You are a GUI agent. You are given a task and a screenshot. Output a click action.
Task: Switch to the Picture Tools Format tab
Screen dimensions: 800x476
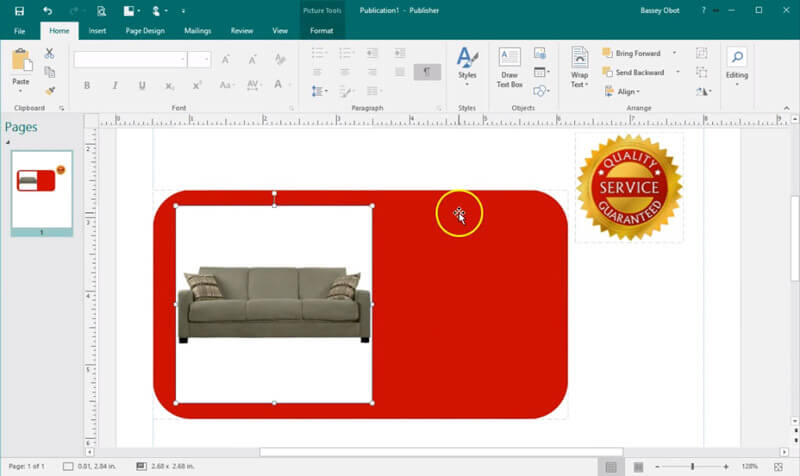(x=321, y=31)
